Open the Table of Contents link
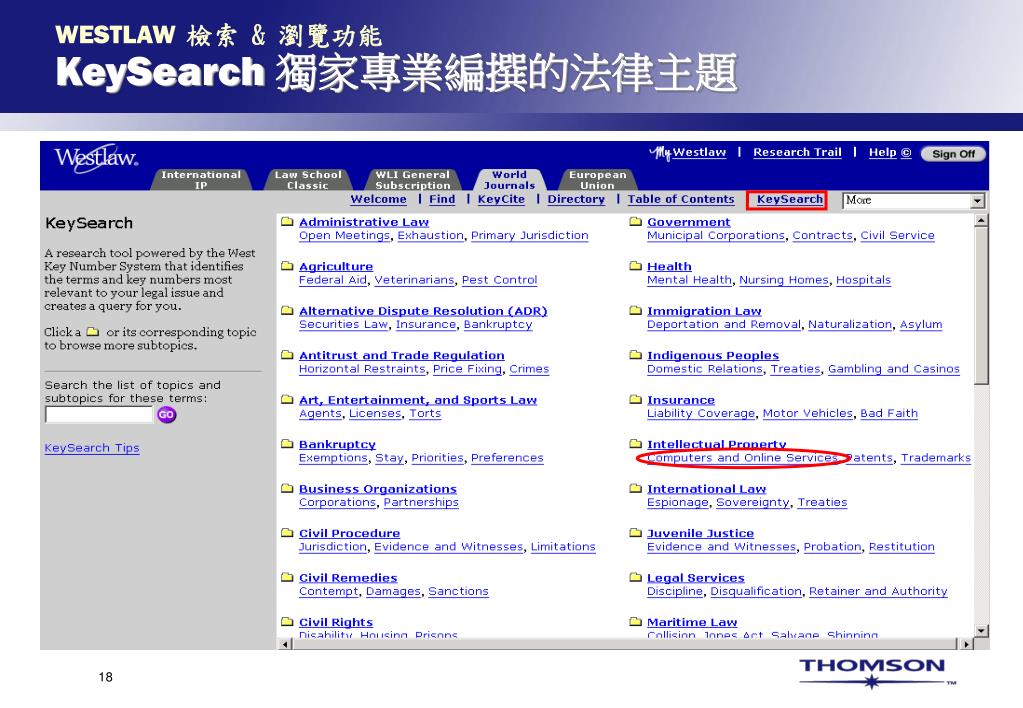The height and width of the screenshot is (708, 1023). pyautogui.click(x=681, y=200)
